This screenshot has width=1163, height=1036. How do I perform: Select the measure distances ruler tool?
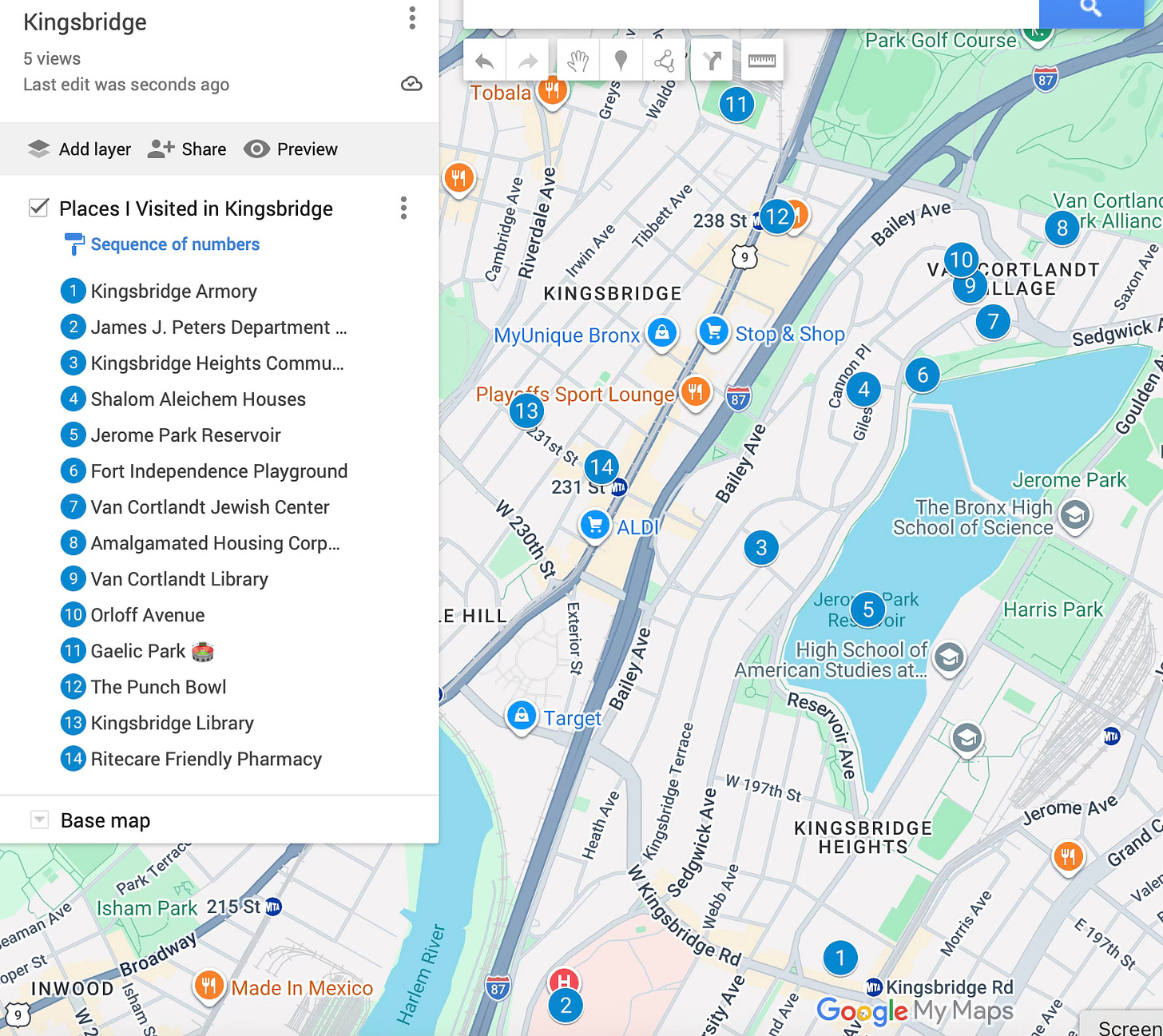point(762,61)
